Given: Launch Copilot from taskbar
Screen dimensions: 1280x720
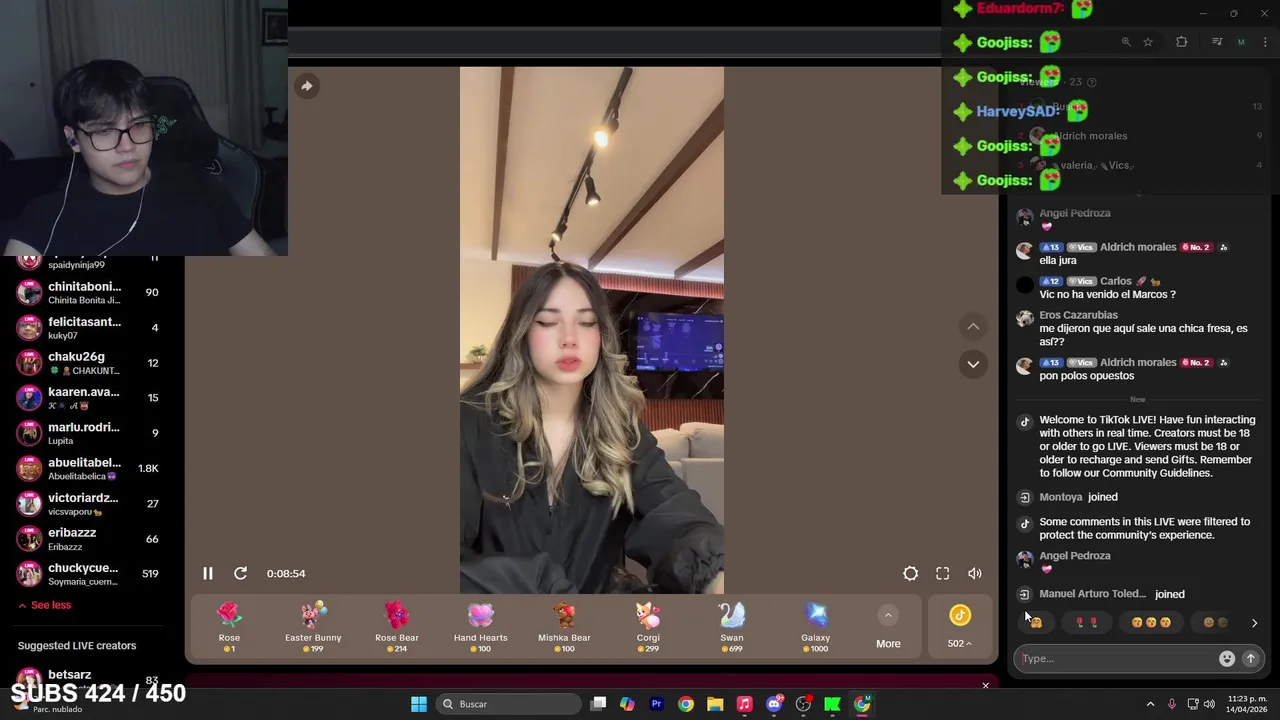Looking at the screenshot, I should [x=627, y=704].
